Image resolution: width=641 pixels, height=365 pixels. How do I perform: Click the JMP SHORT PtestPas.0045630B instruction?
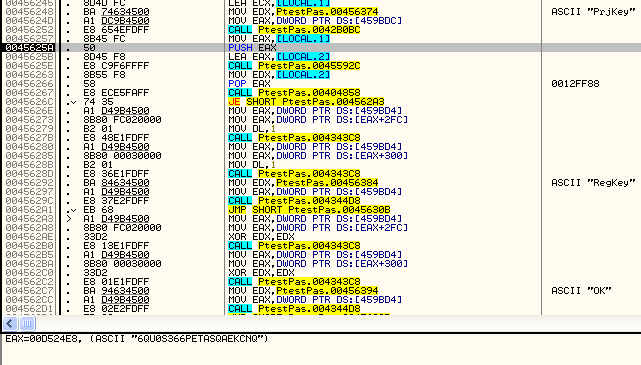click(x=309, y=210)
